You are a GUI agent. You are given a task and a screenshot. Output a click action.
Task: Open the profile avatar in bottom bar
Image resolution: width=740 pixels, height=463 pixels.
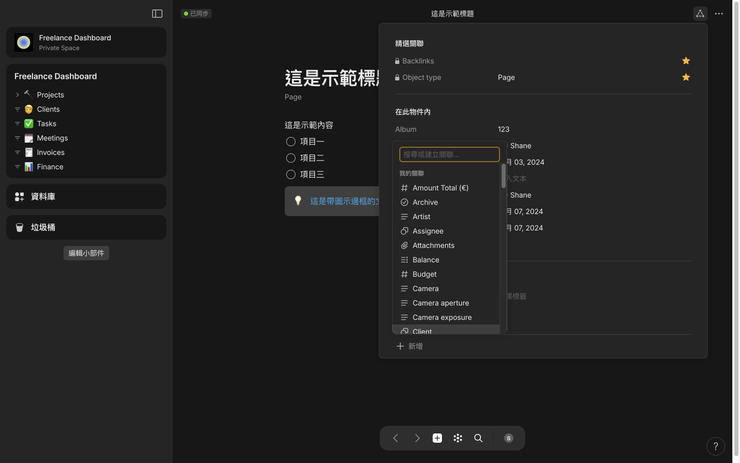click(508, 438)
